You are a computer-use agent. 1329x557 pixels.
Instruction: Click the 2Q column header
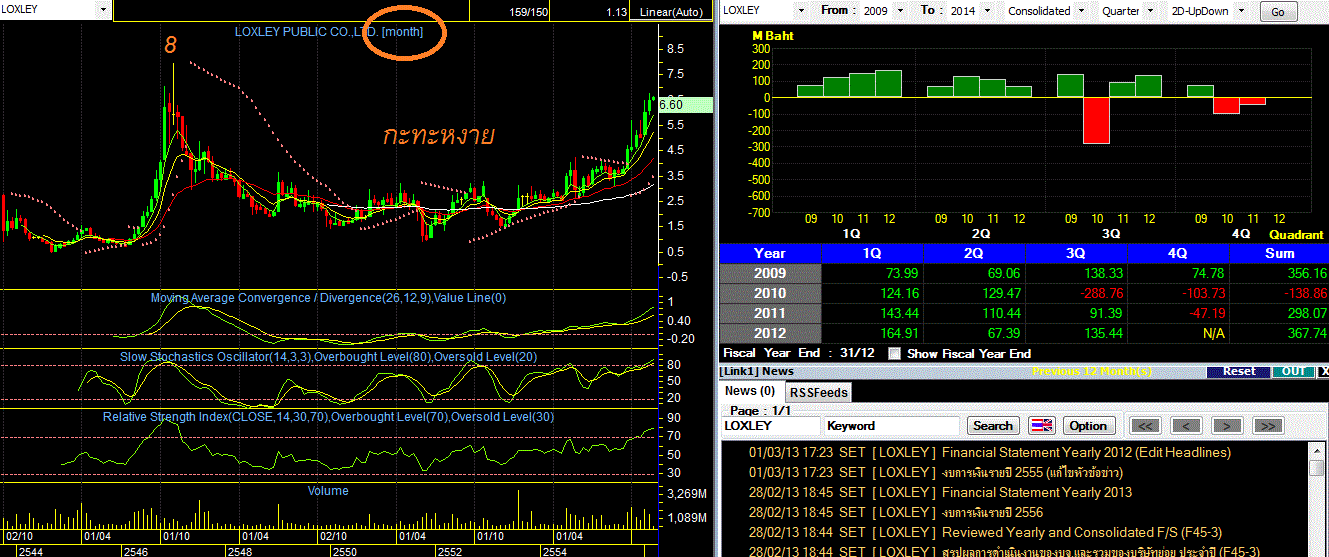(x=974, y=253)
